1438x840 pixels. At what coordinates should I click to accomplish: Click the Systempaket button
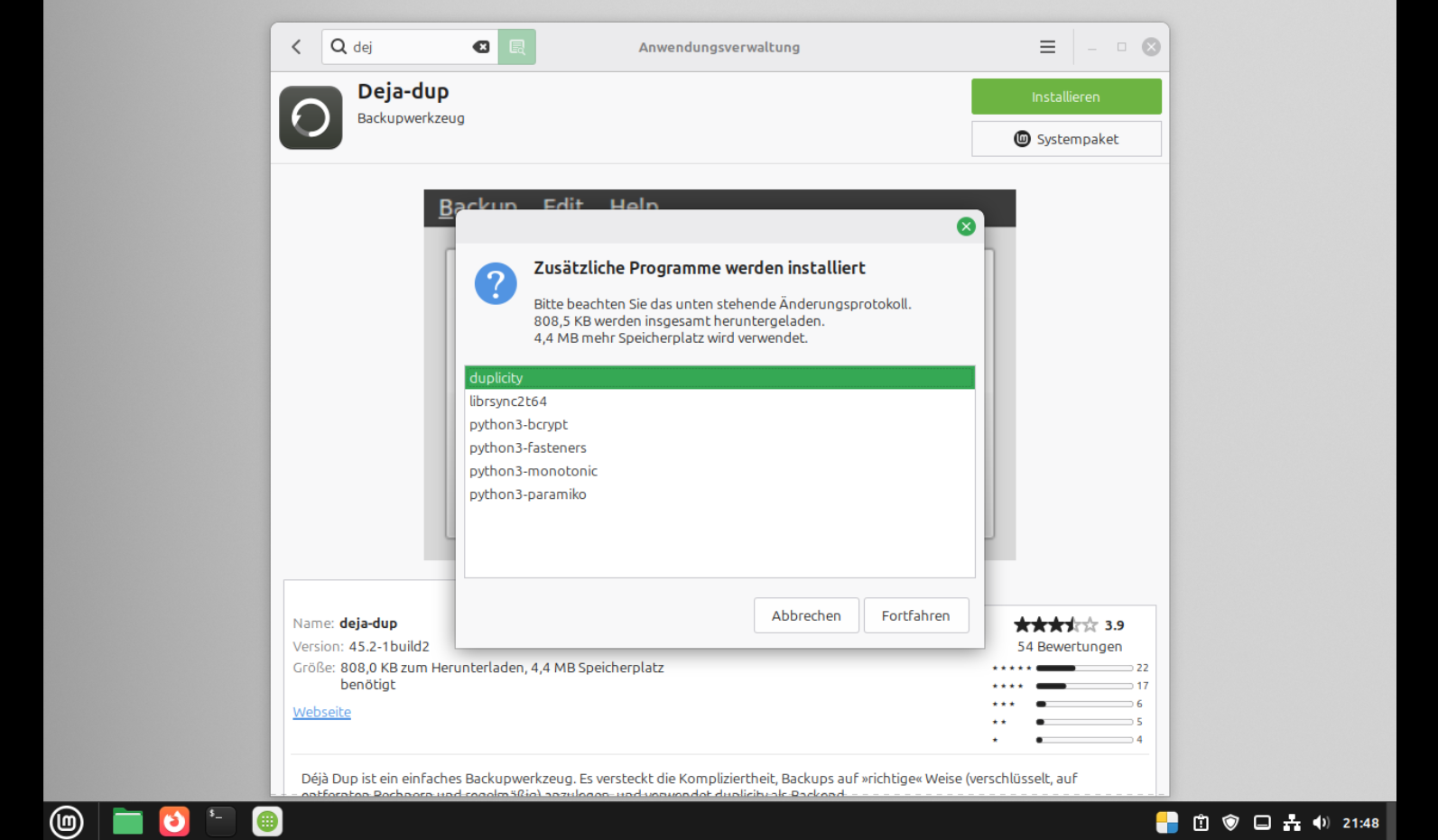[x=1065, y=139]
